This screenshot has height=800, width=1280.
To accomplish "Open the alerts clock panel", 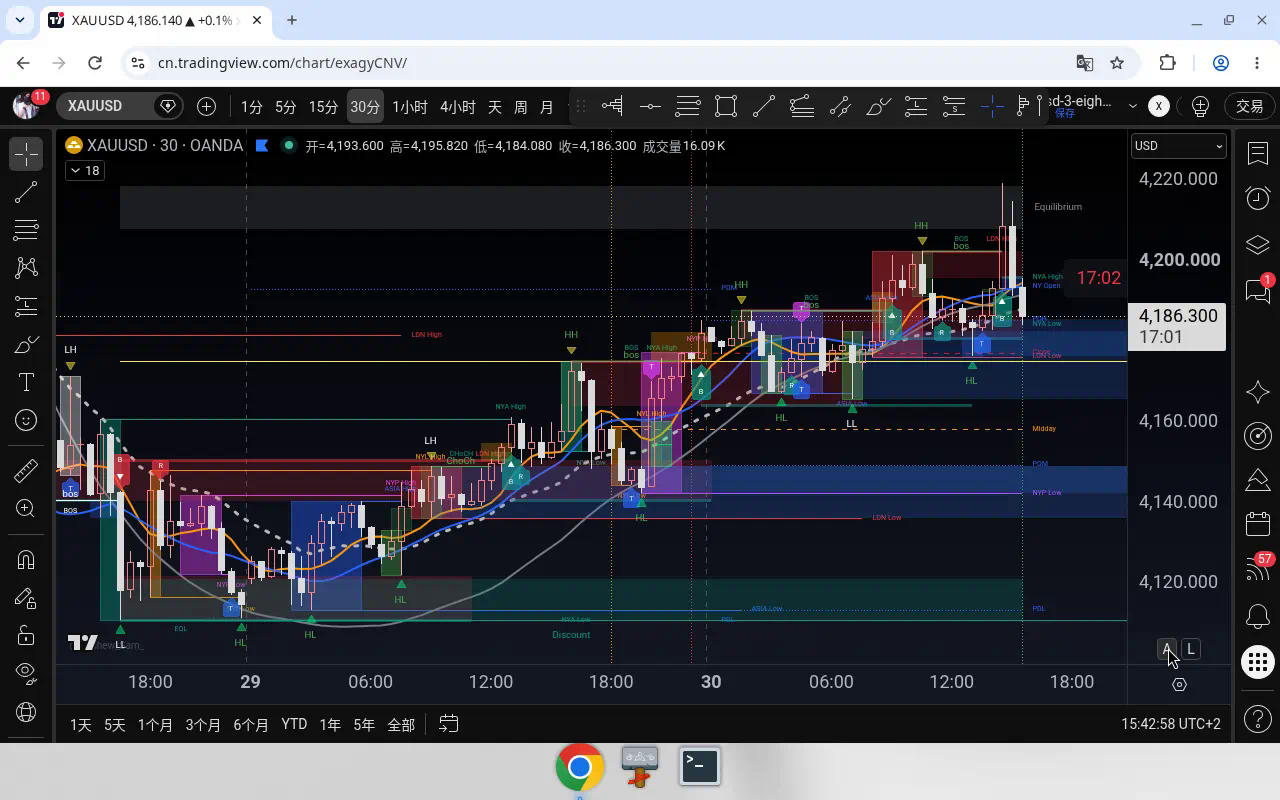I will (x=1258, y=198).
